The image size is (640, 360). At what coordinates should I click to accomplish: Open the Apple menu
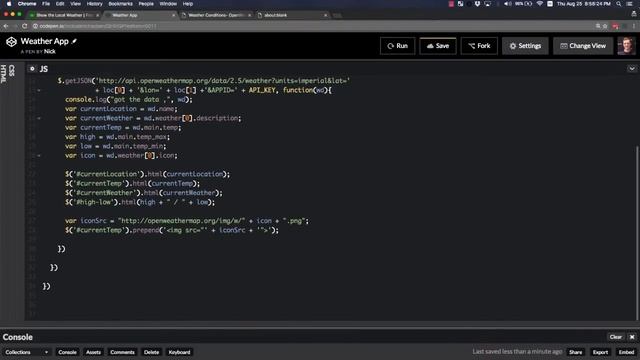[9, 4]
